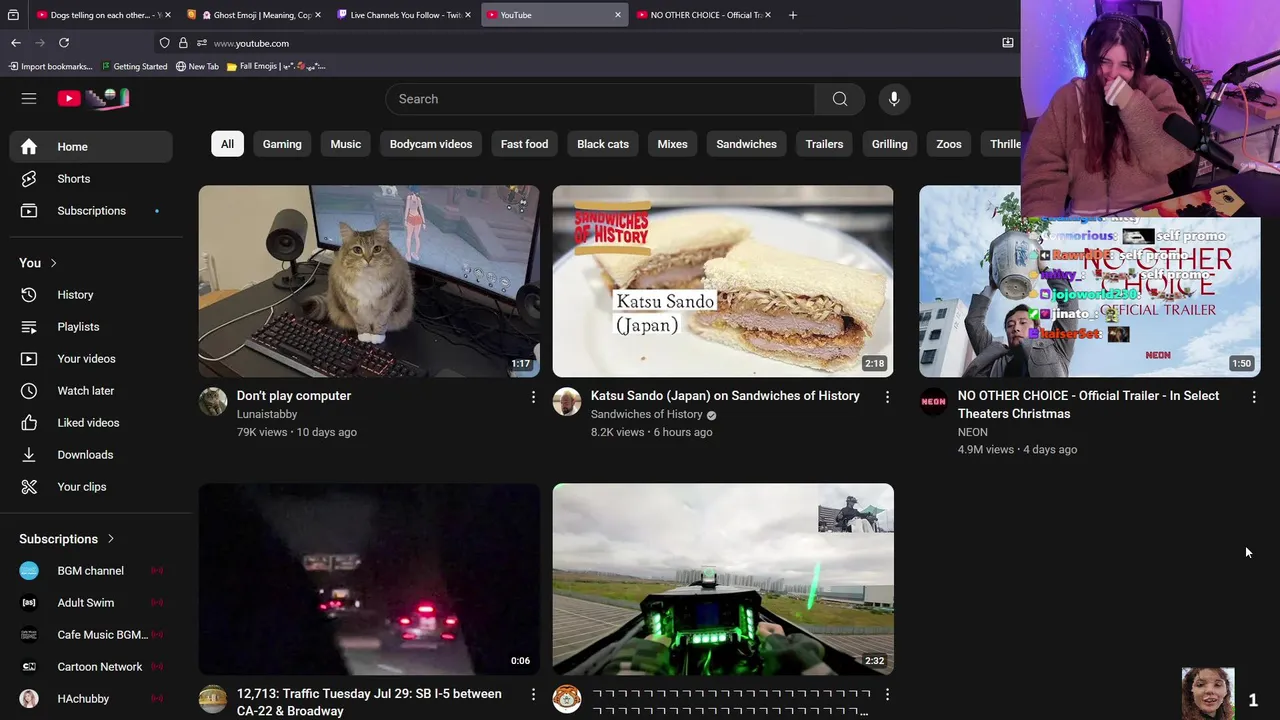The image size is (1280, 720).
Task: Select the Grilling filter chip
Action: click(889, 144)
